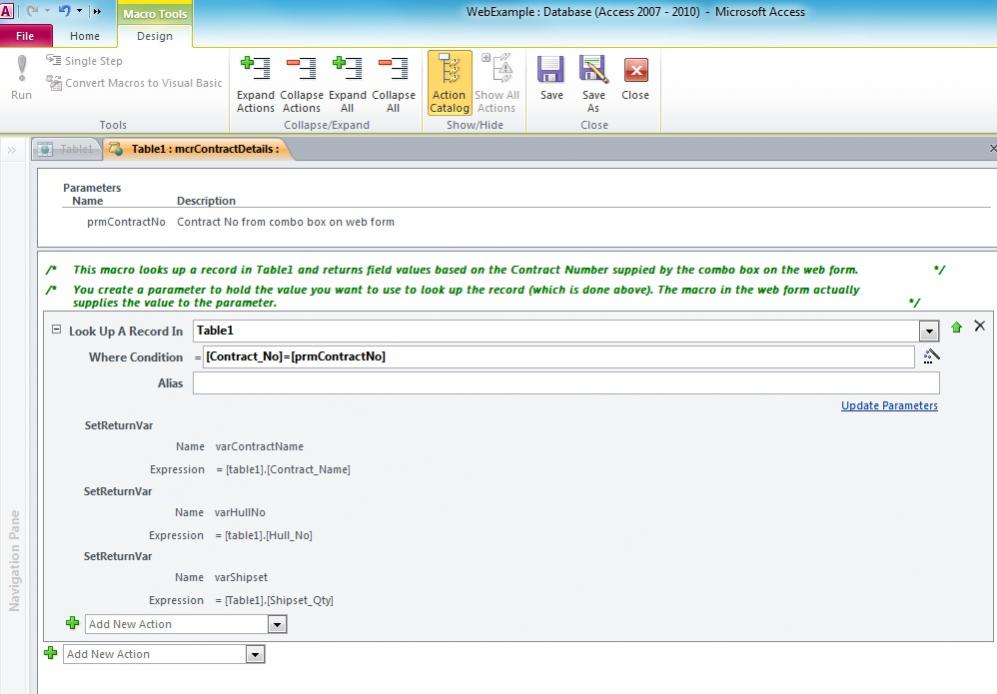Open Customize Quick Access Toolbar menu
Screen dimensions: 997x694
(97, 11)
